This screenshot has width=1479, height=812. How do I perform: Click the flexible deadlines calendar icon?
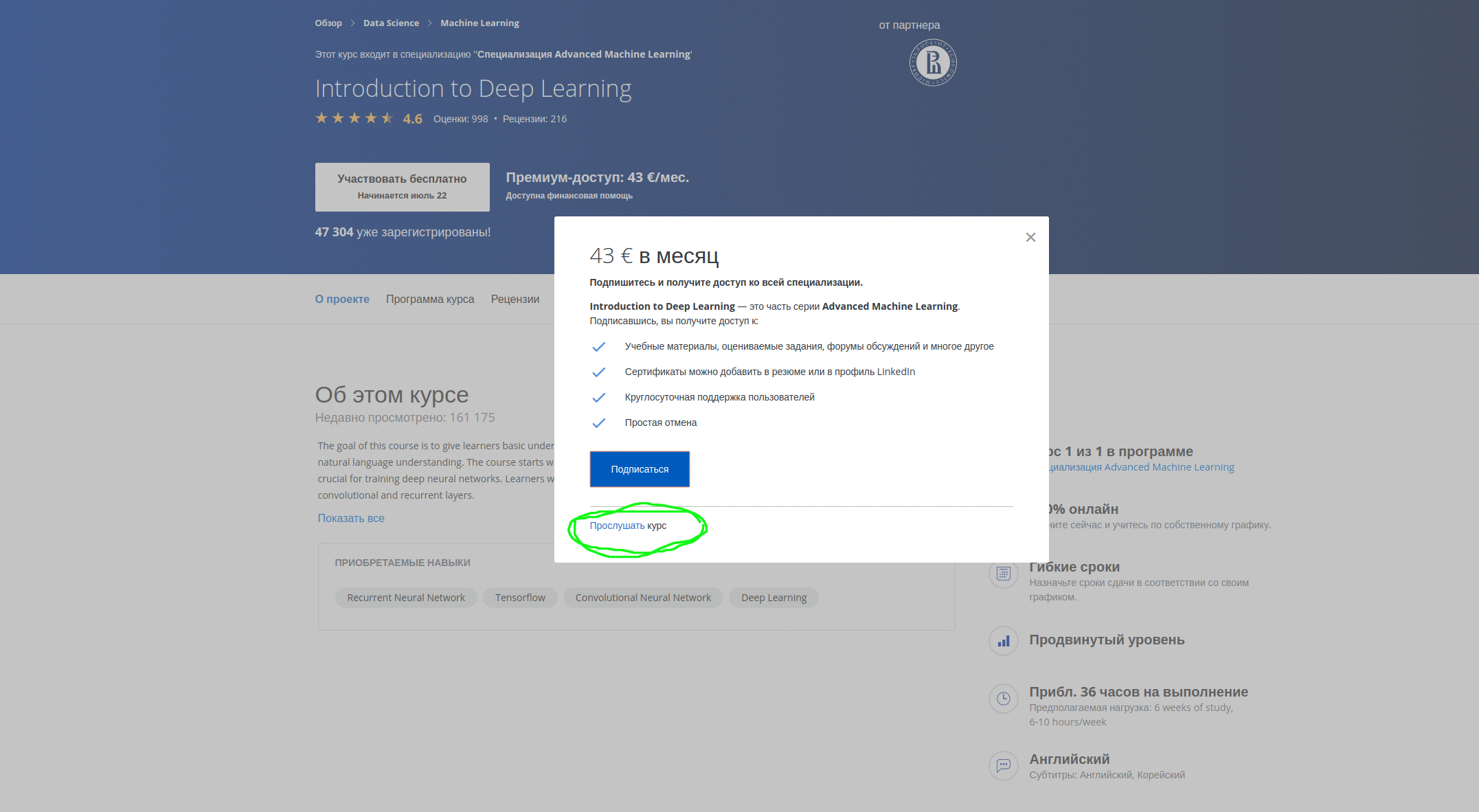pyautogui.click(x=1003, y=573)
